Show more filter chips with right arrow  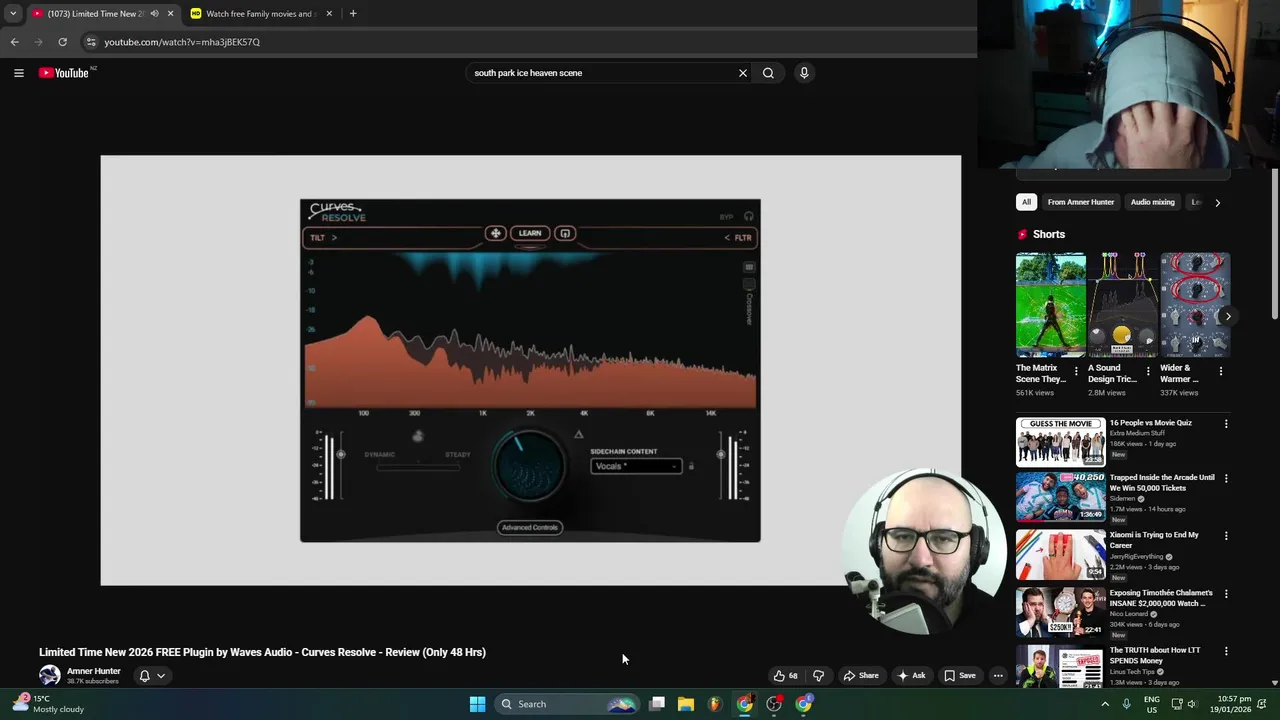click(x=1217, y=202)
